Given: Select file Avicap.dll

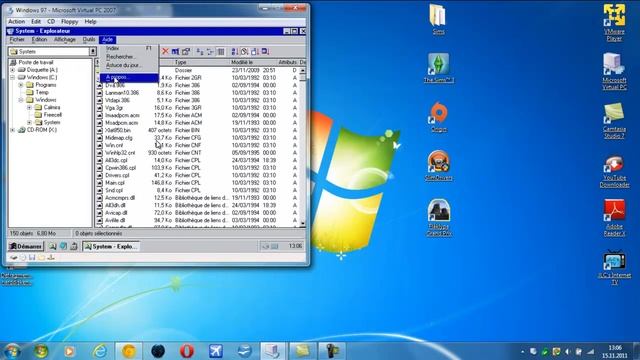Looking at the screenshot, I should 116,213.
